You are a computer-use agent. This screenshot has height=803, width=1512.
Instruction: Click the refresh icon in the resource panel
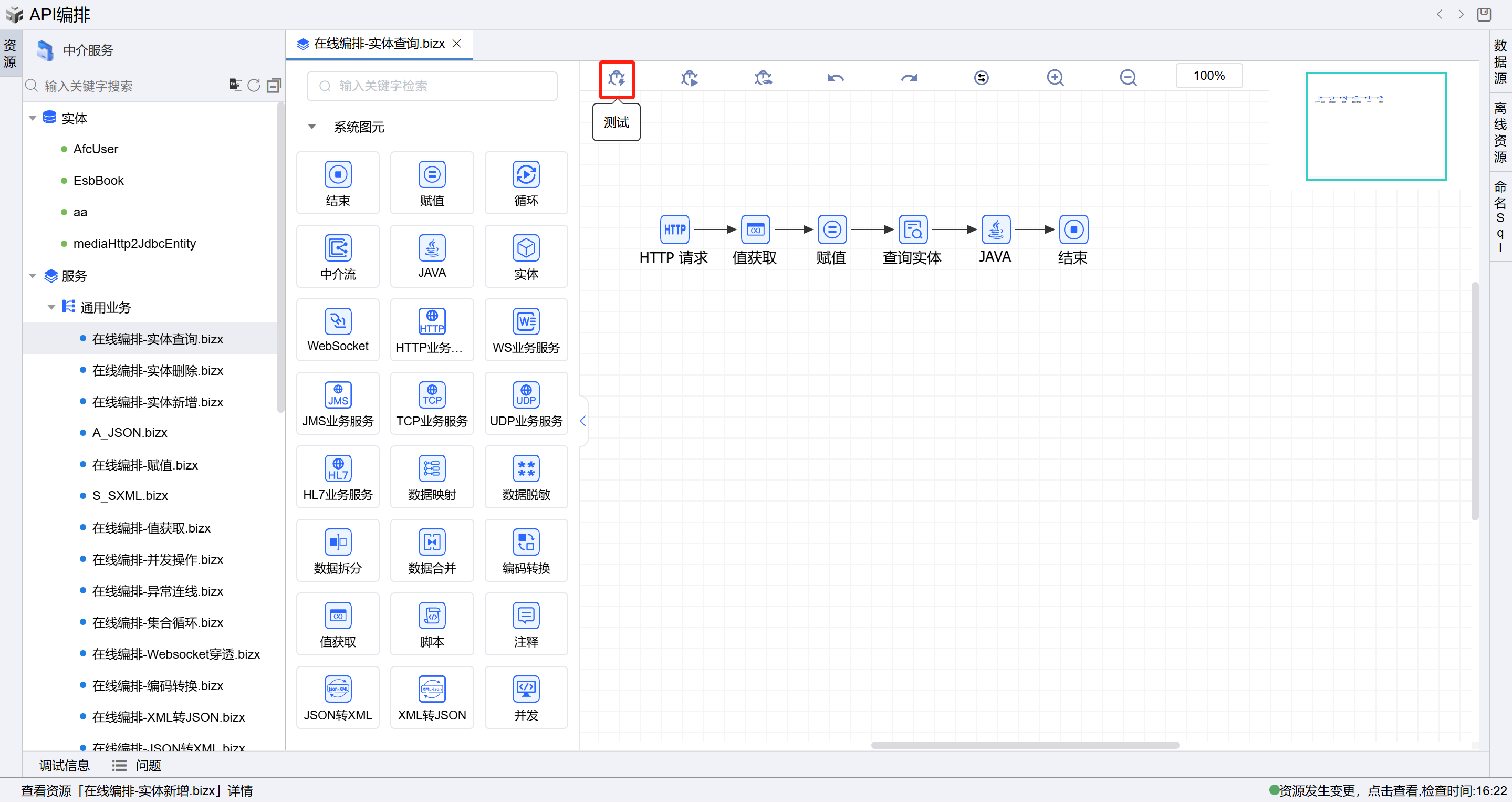[x=254, y=86]
